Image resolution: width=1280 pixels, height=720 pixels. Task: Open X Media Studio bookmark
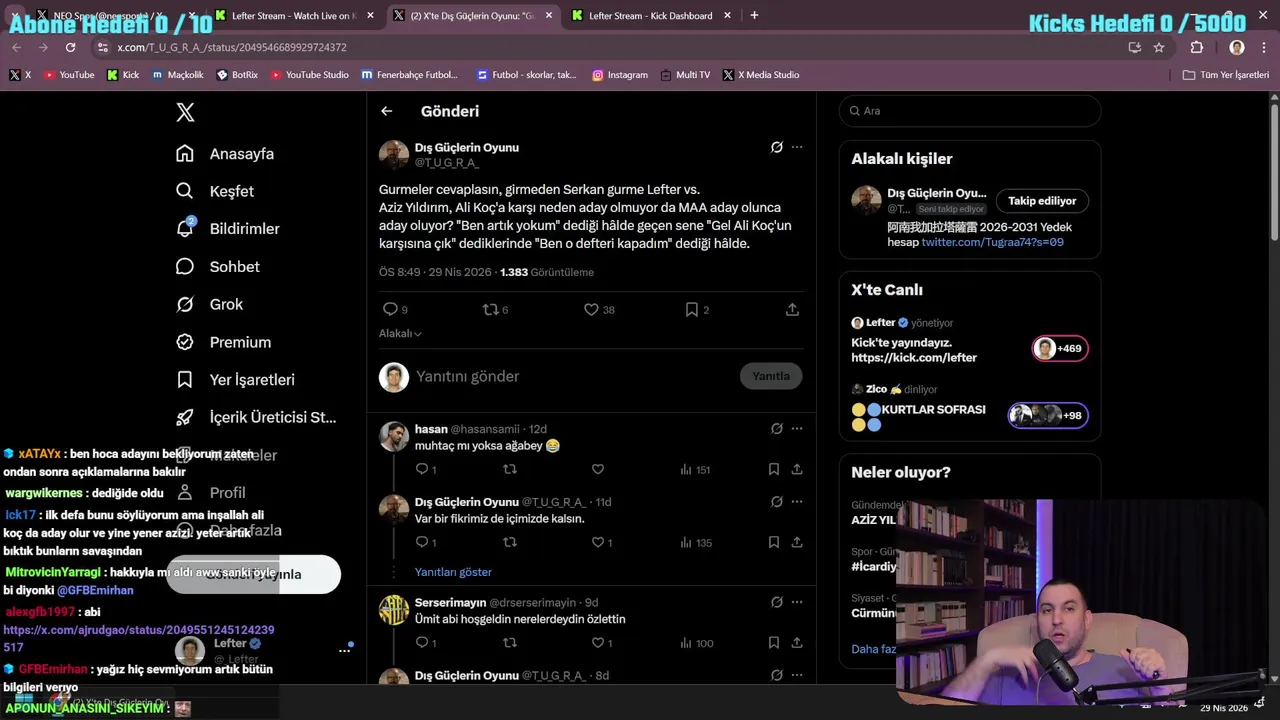click(x=760, y=75)
